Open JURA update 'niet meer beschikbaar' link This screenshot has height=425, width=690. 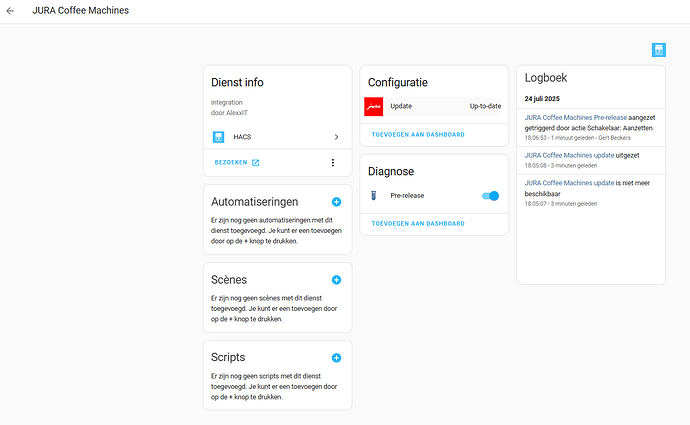click(x=570, y=183)
